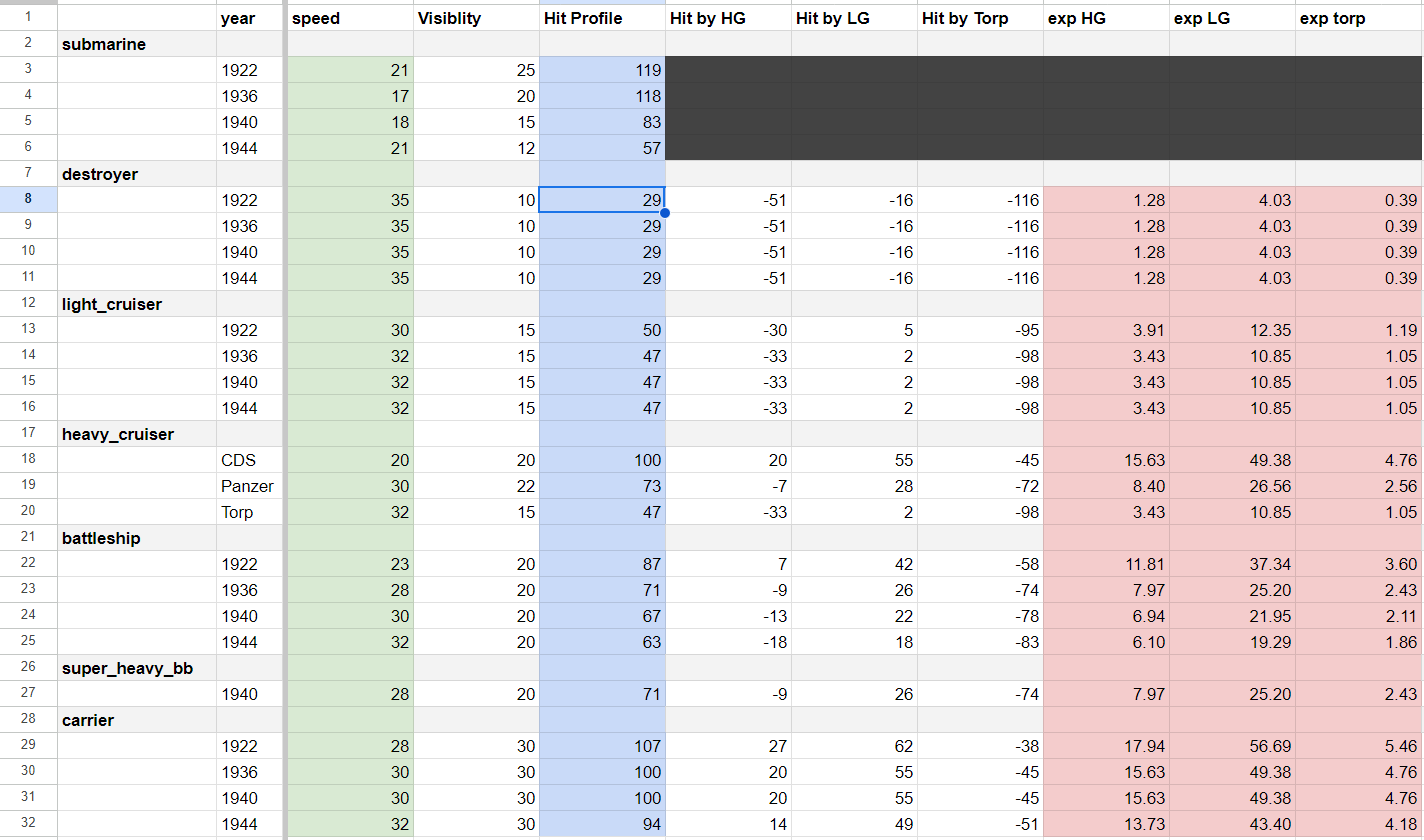Click the 'speed' column header cell

[349, 18]
